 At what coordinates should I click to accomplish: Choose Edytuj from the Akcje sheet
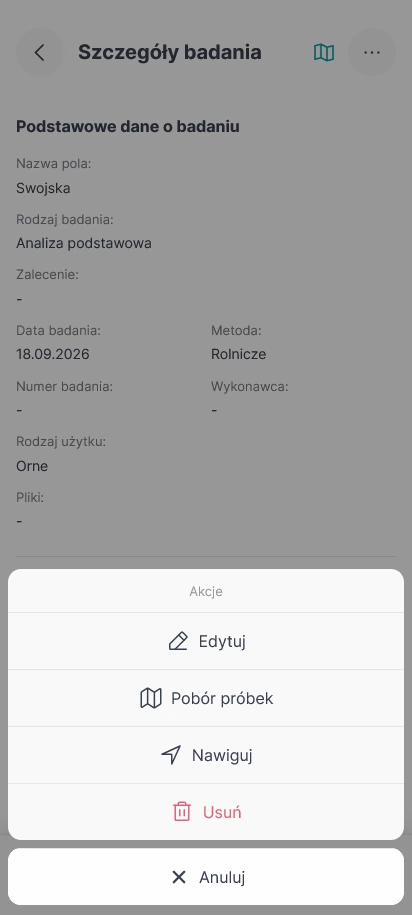coord(206,641)
